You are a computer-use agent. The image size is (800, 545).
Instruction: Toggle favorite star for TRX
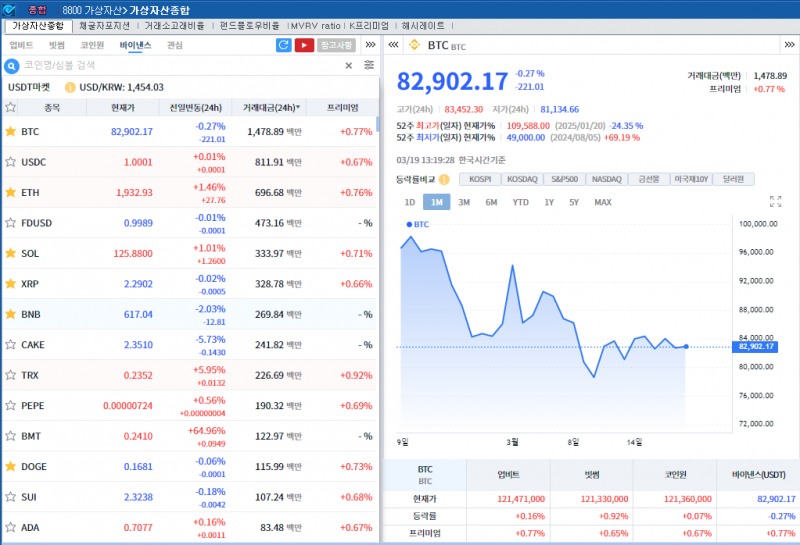click(x=10, y=375)
